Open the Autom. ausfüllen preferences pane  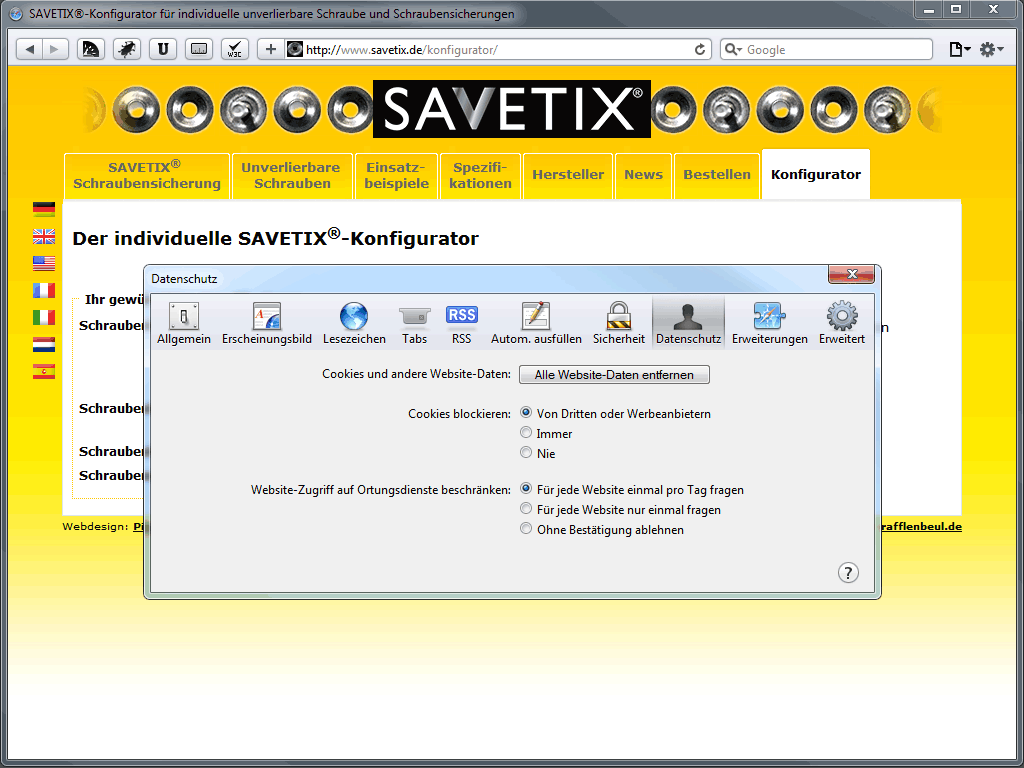(536, 323)
